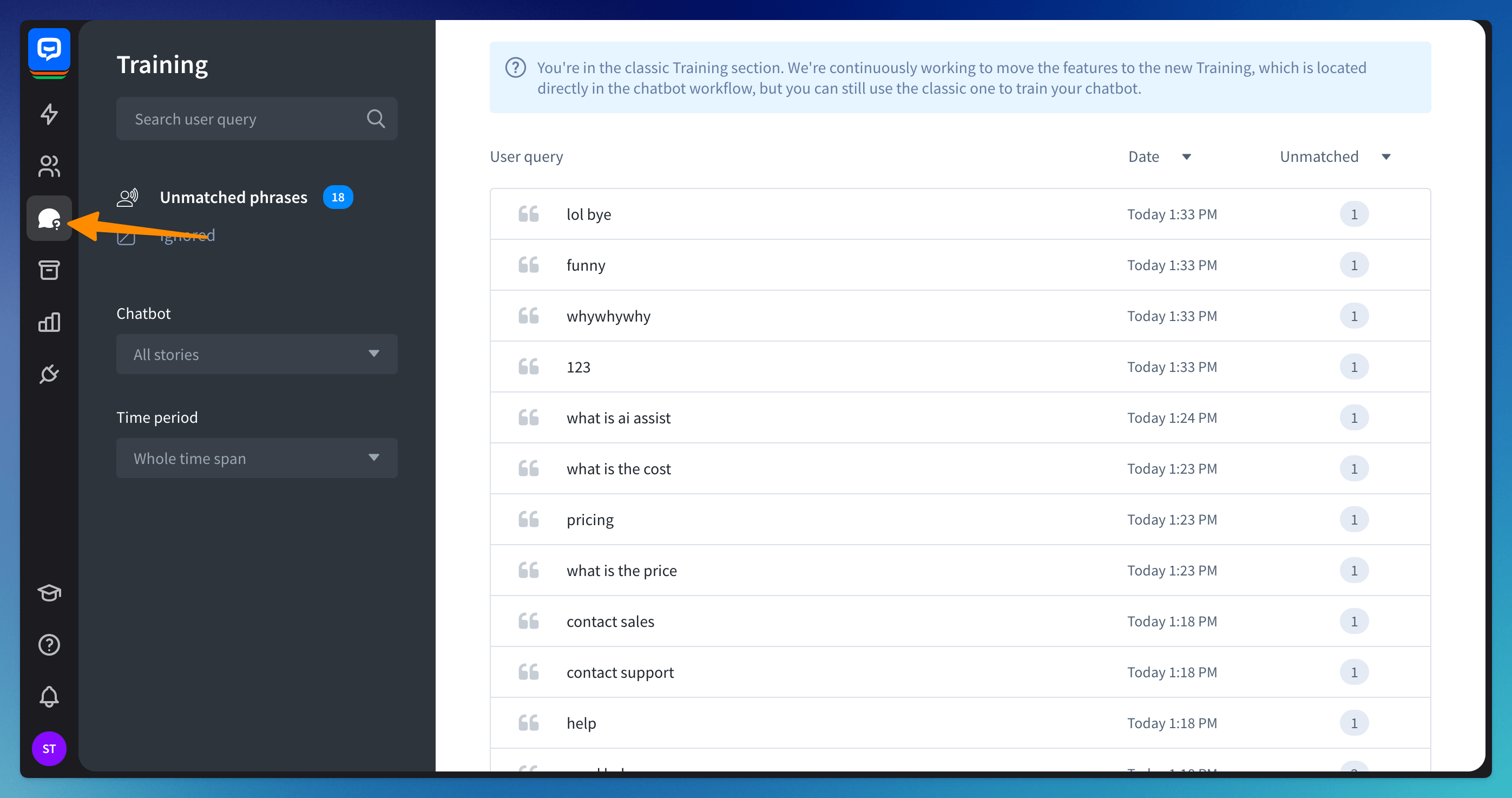Expand the All stories chatbot dropdown
Image resolution: width=1512 pixels, height=798 pixels.
click(x=257, y=354)
